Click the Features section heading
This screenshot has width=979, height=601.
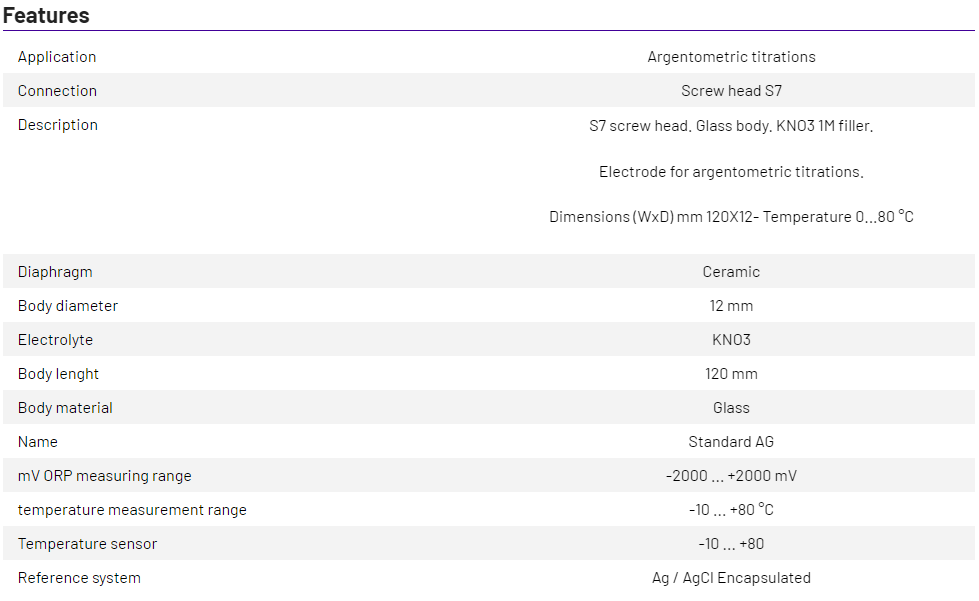[x=46, y=15]
